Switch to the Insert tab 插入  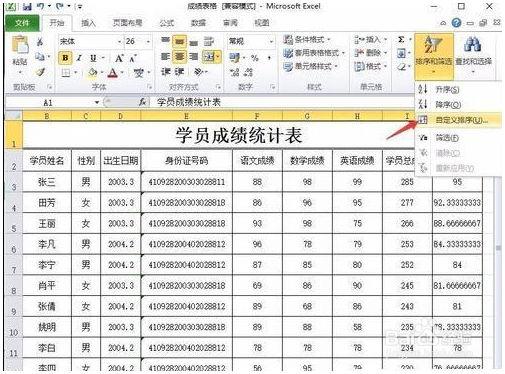point(88,23)
